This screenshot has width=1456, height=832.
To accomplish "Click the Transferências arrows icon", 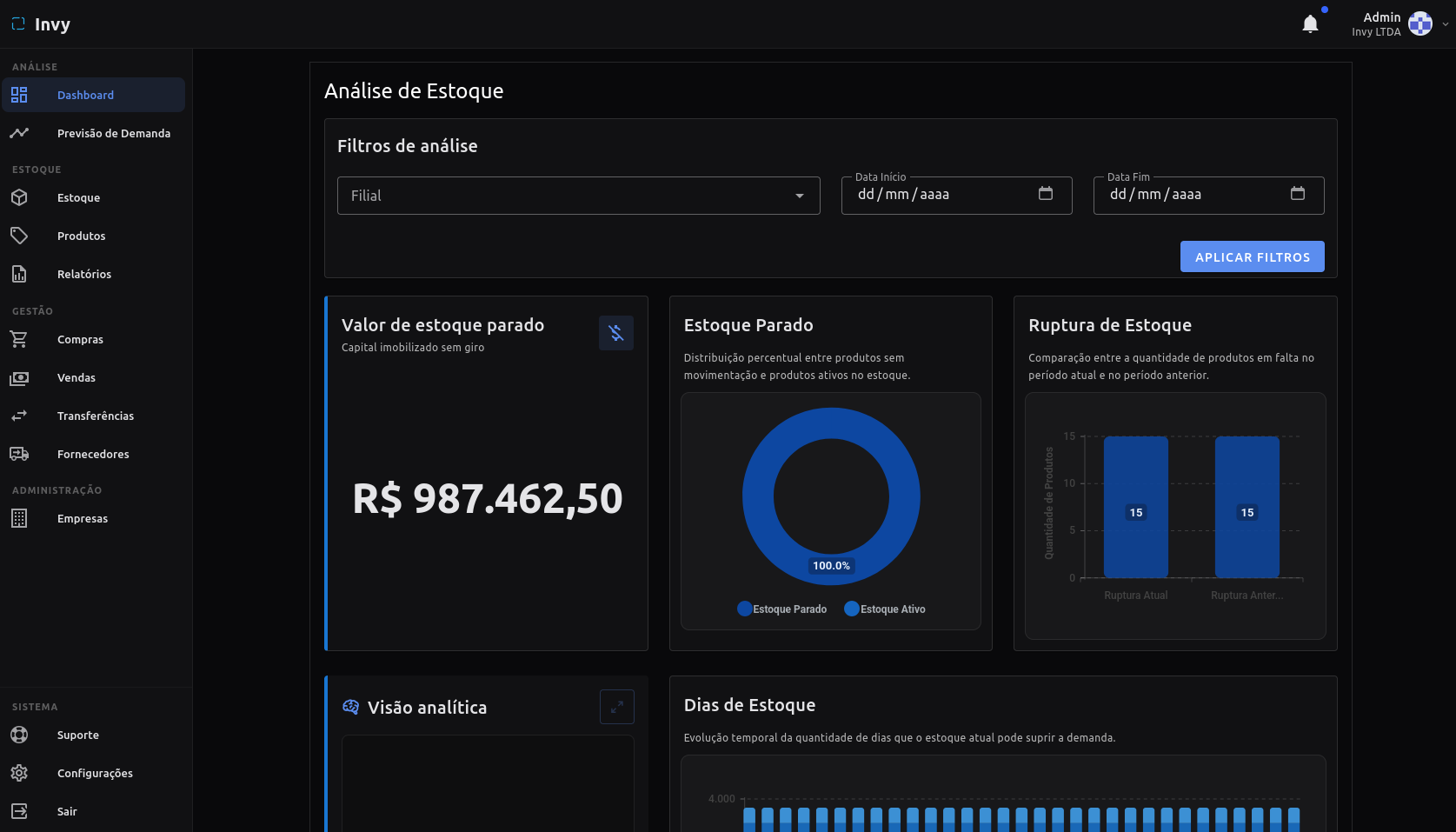I will click(x=19, y=416).
